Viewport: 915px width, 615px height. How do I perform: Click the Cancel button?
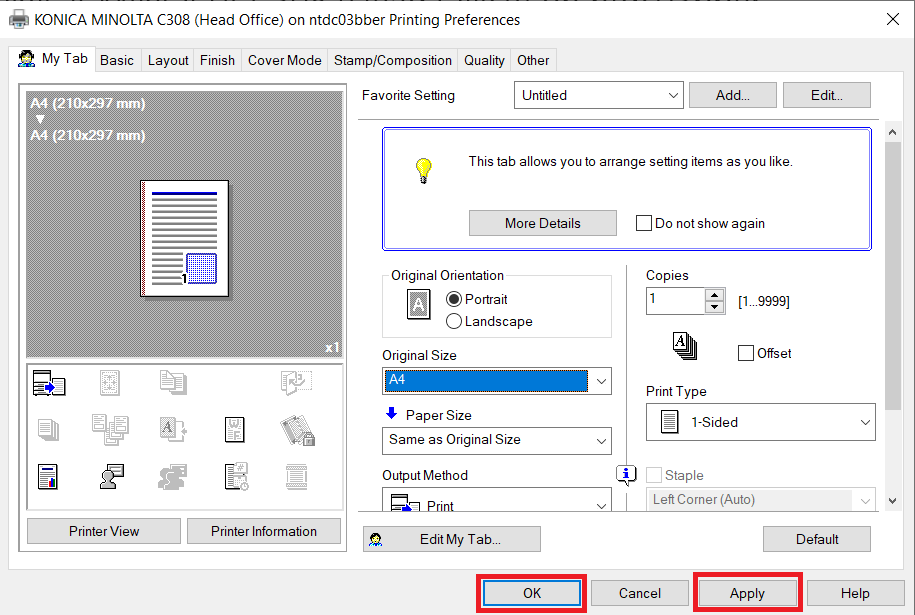tap(640, 593)
